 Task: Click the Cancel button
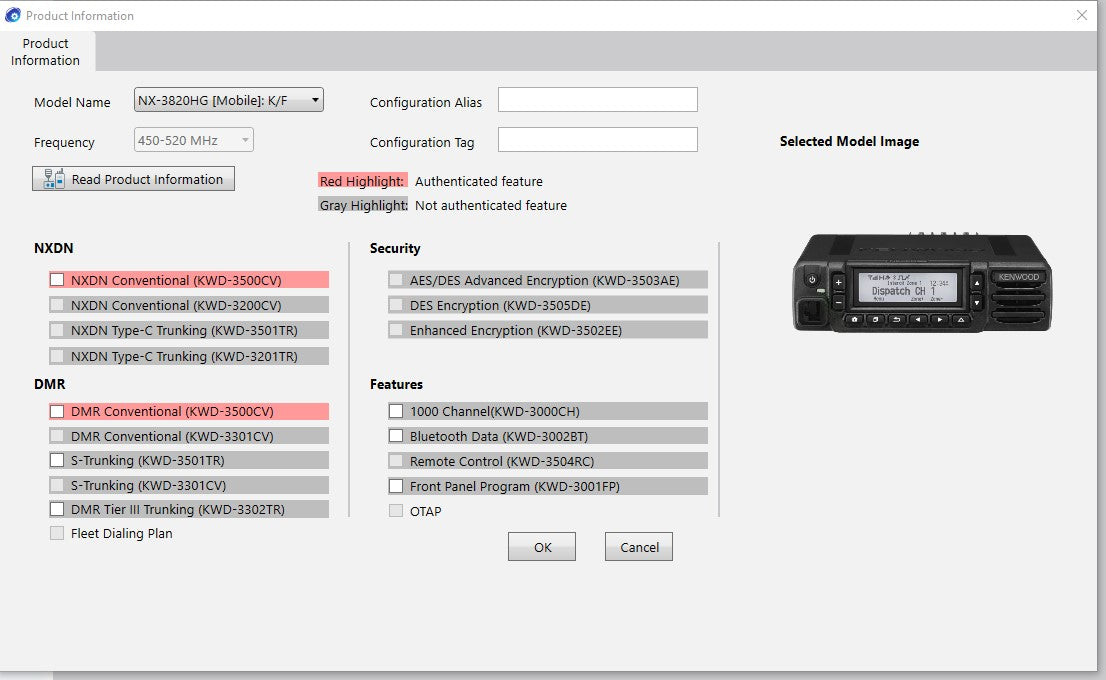click(x=638, y=547)
